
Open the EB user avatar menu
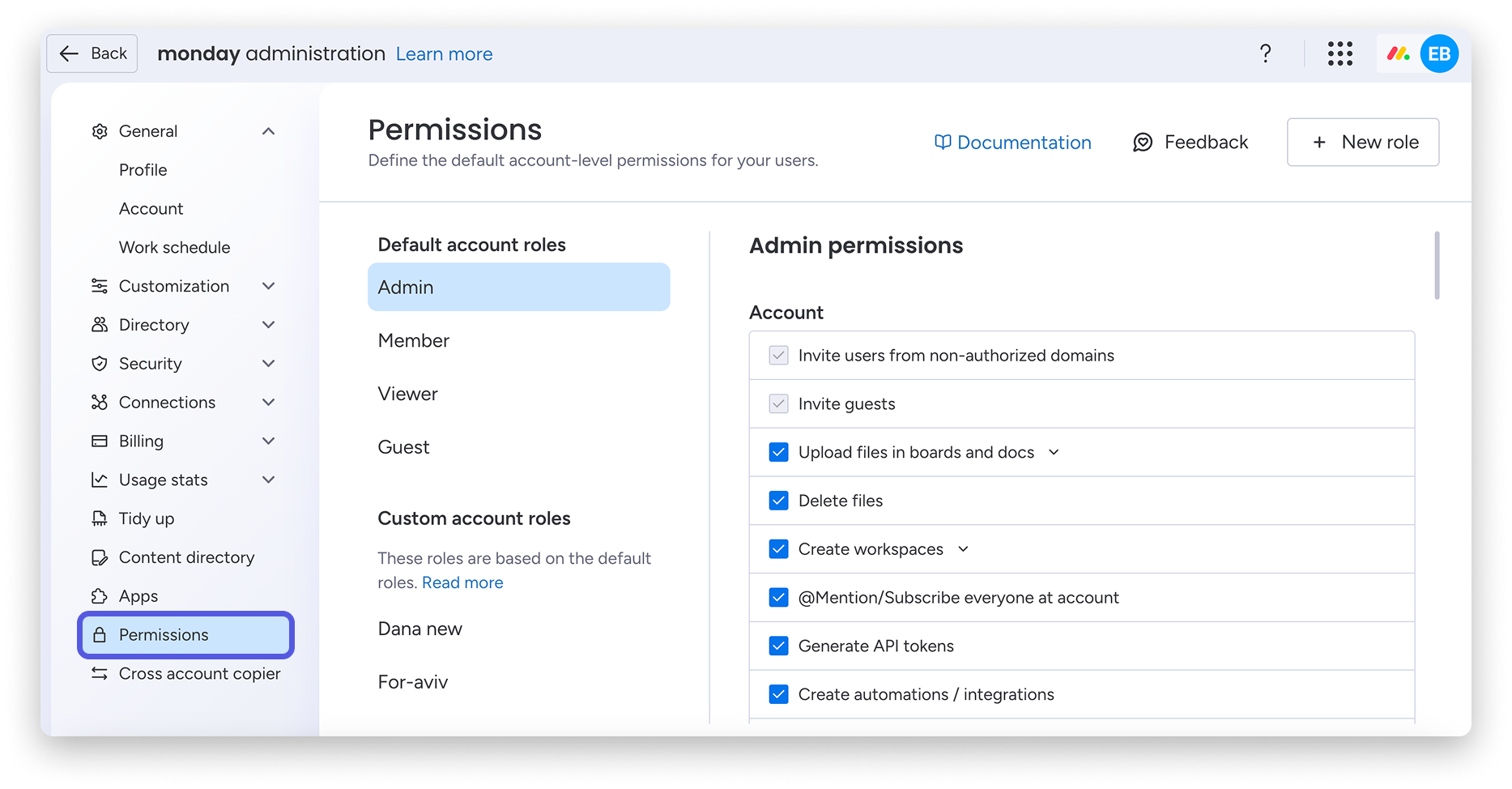pyautogui.click(x=1439, y=53)
